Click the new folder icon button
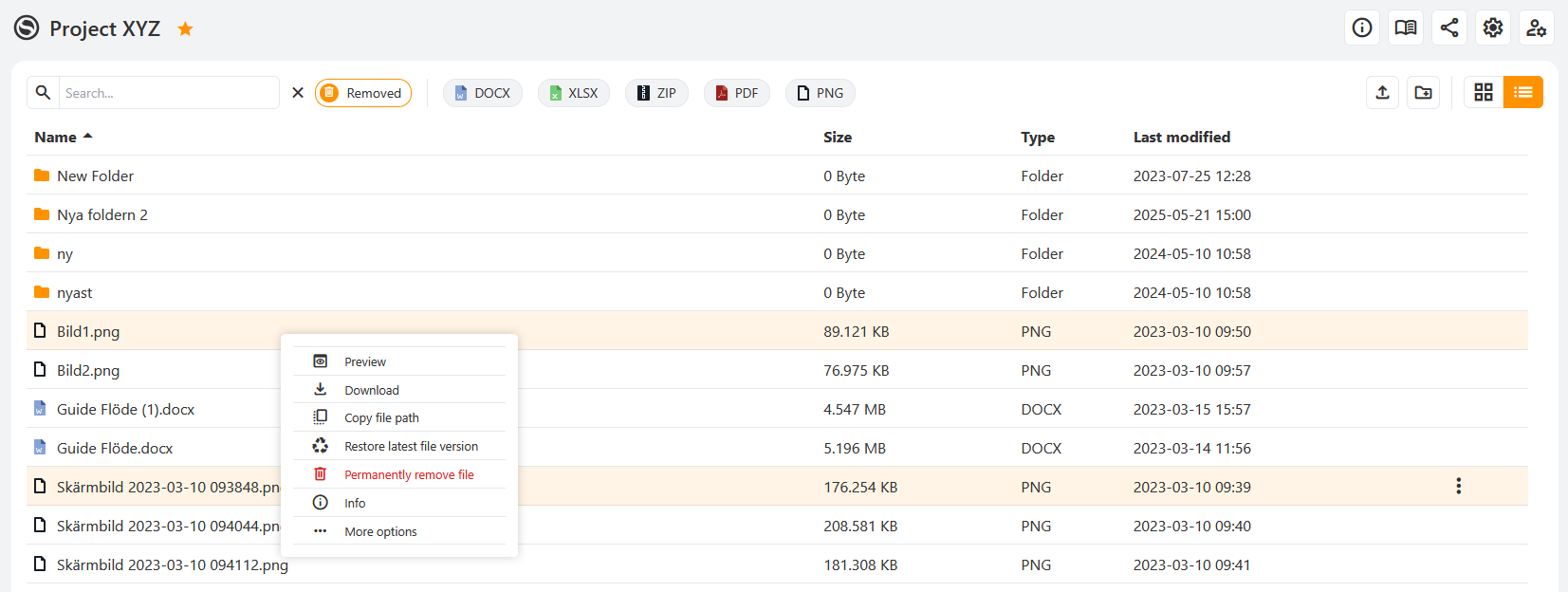Image resolution: width=1568 pixels, height=592 pixels. tap(1424, 92)
